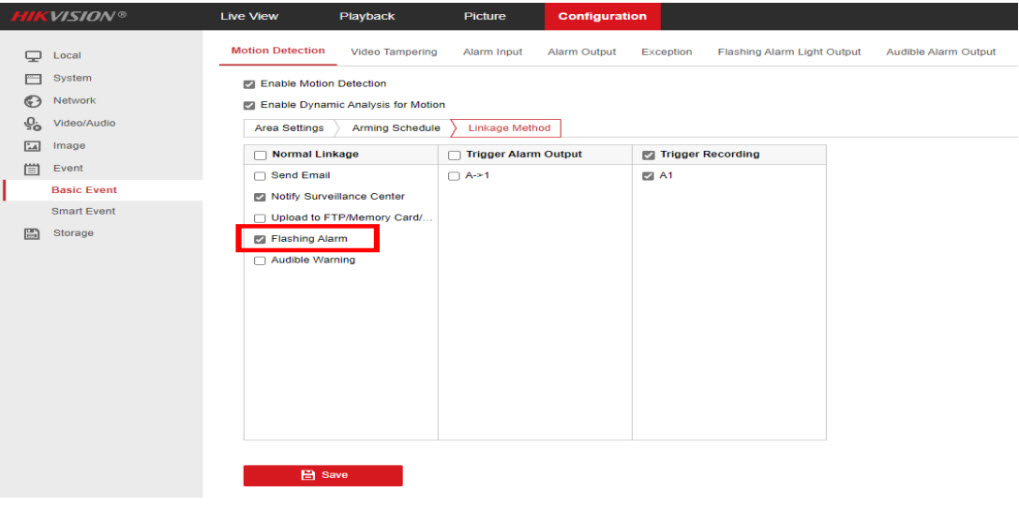Check the Audible Warning option
This screenshot has height=505, width=1019.
point(260,261)
